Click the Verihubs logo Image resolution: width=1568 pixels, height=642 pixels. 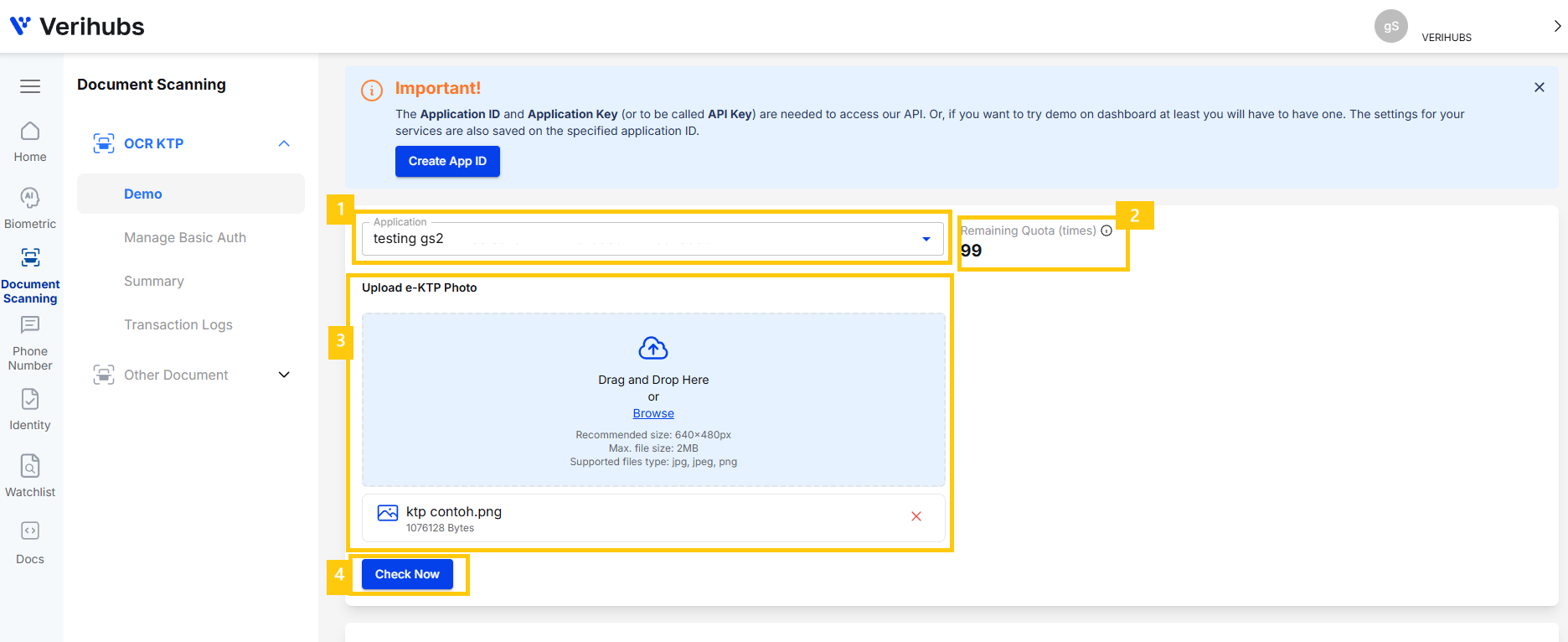coord(77,26)
